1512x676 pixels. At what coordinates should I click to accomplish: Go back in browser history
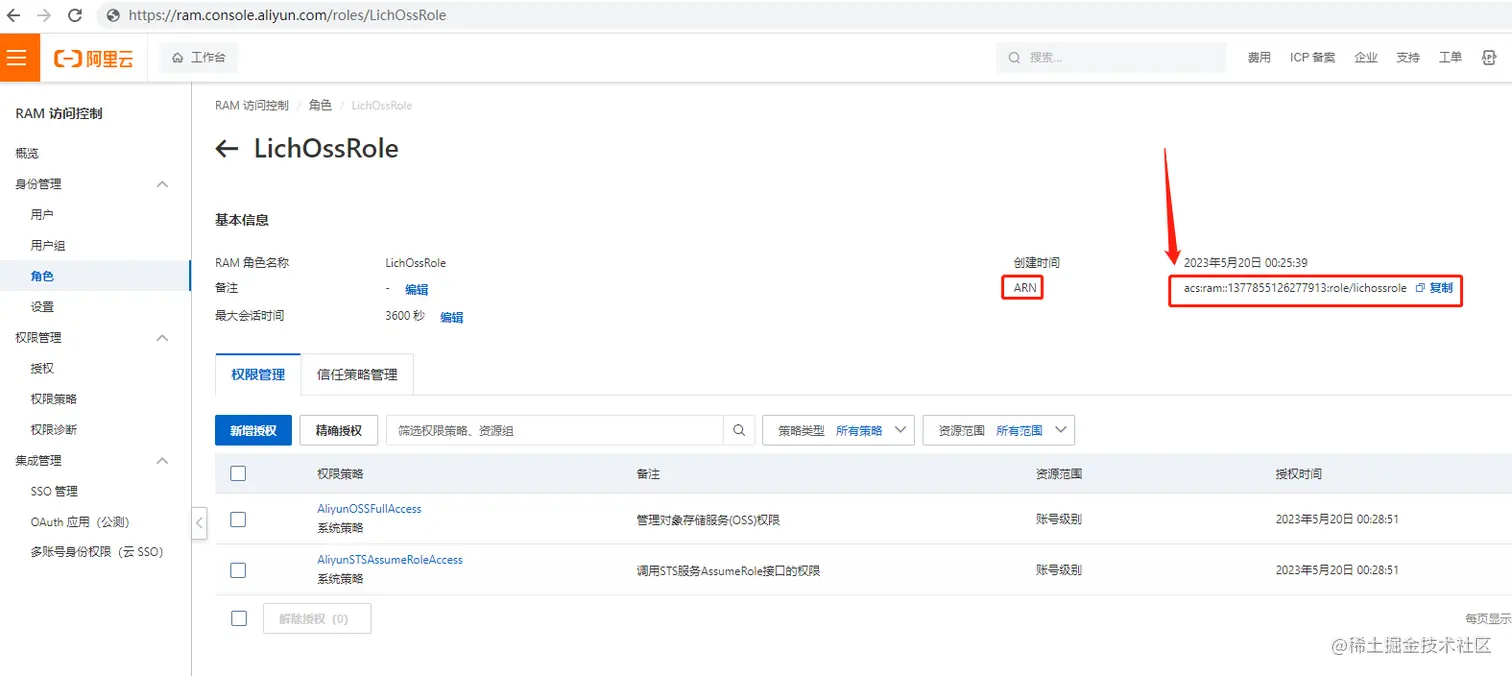point(14,15)
